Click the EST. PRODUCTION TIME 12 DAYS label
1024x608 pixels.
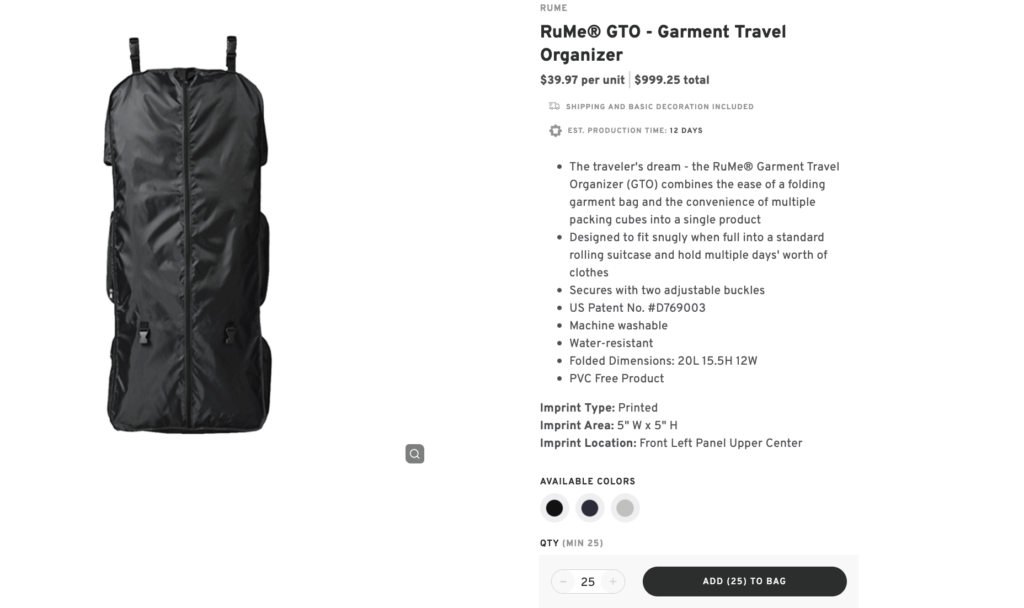point(637,130)
